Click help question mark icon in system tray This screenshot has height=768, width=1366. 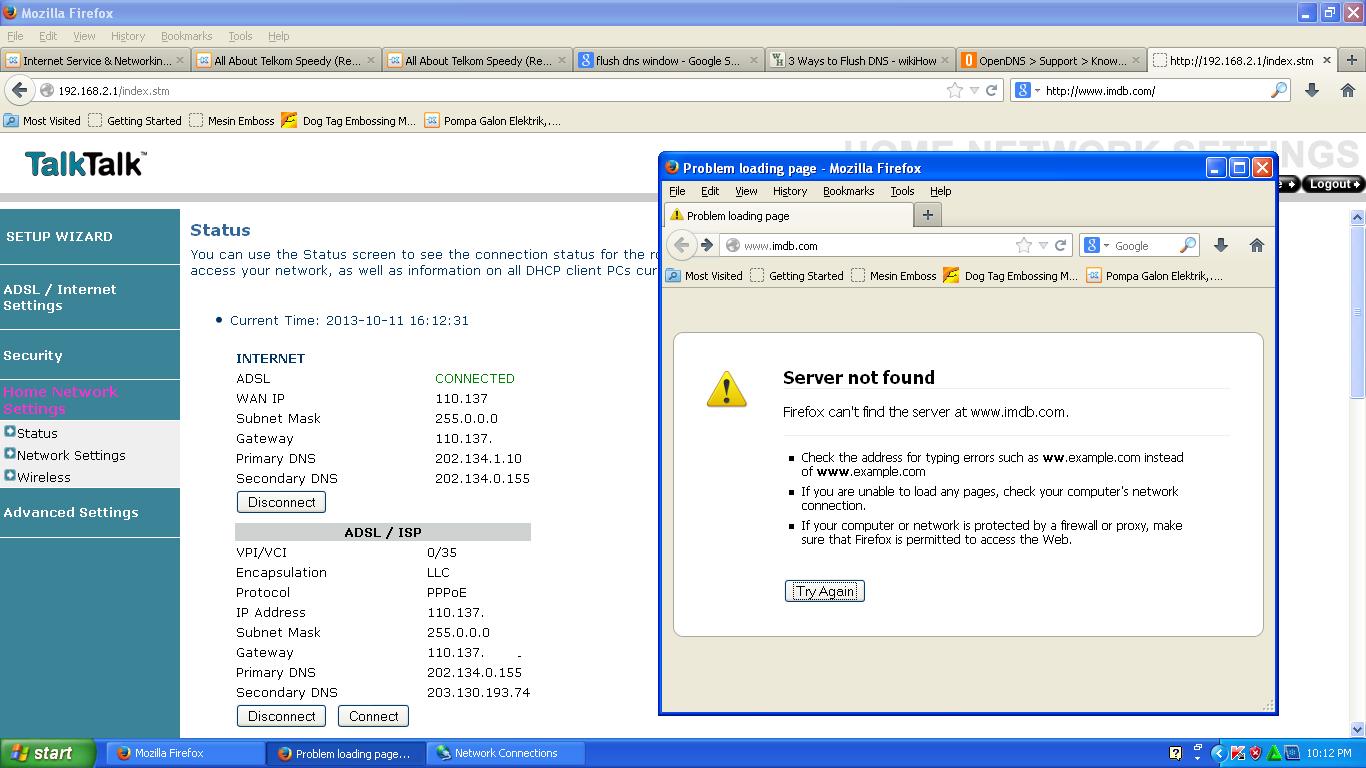pos(1175,753)
